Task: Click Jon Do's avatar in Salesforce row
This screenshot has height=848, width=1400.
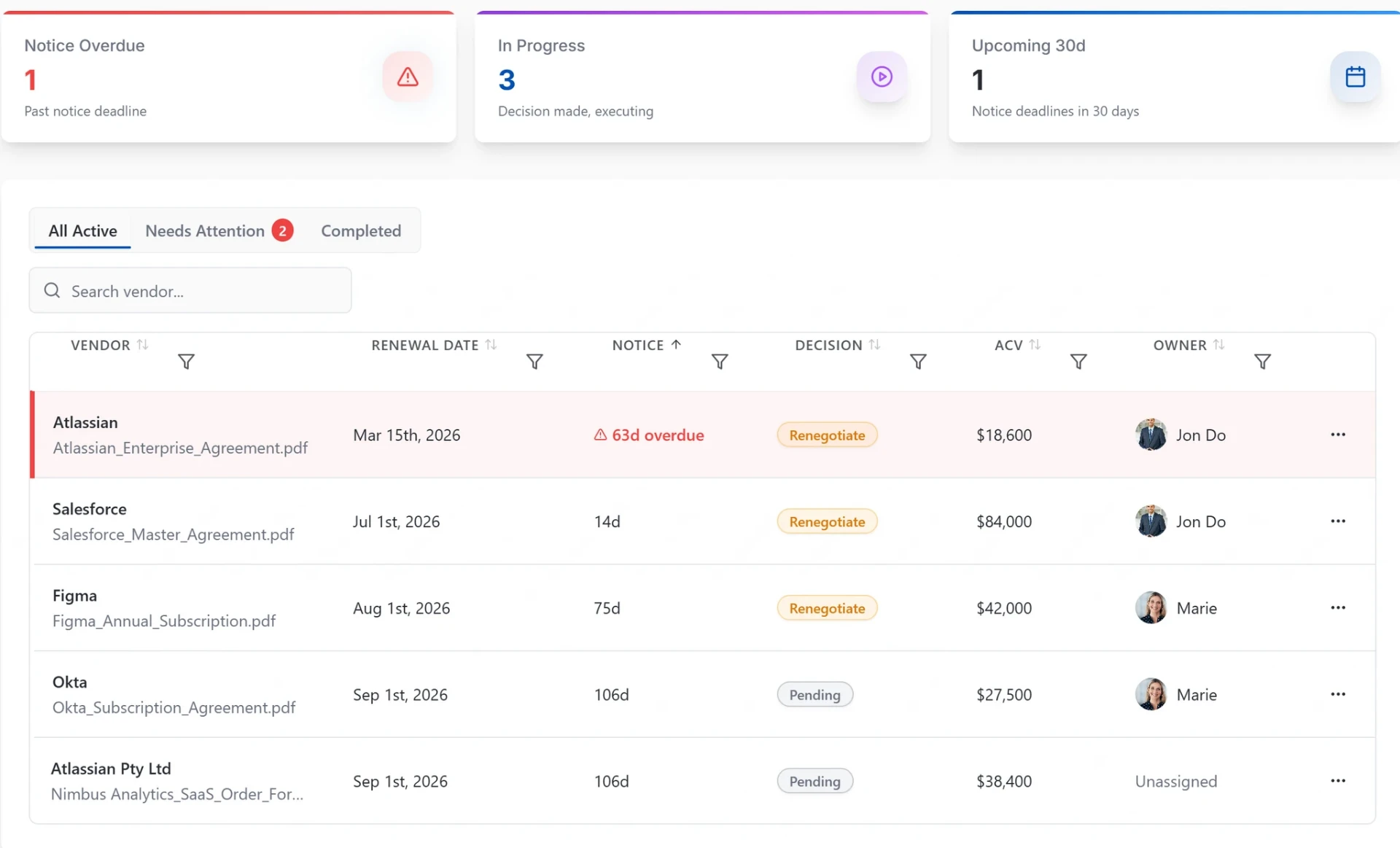Action: 1151,521
